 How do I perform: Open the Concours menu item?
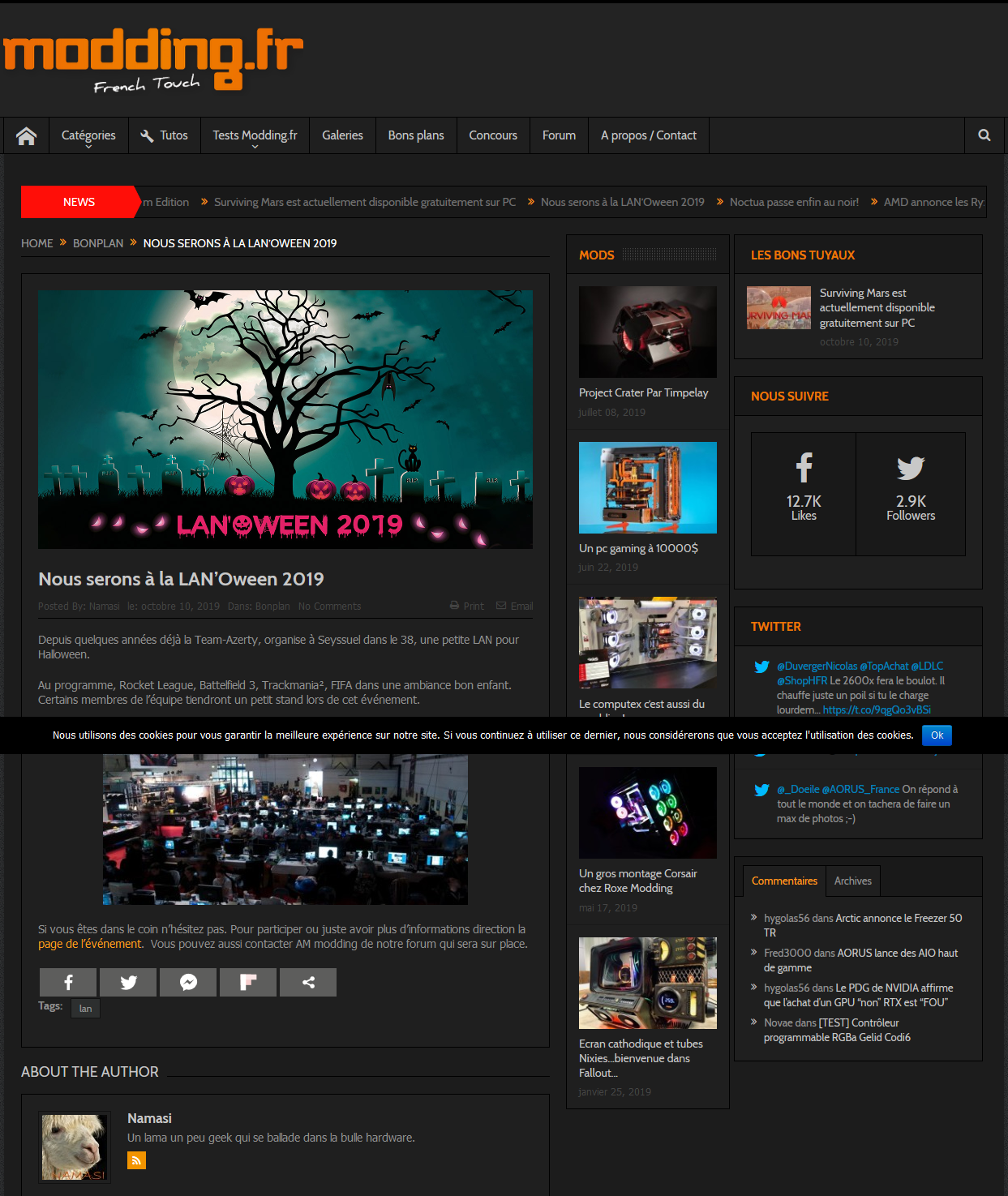(x=493, y=135)
